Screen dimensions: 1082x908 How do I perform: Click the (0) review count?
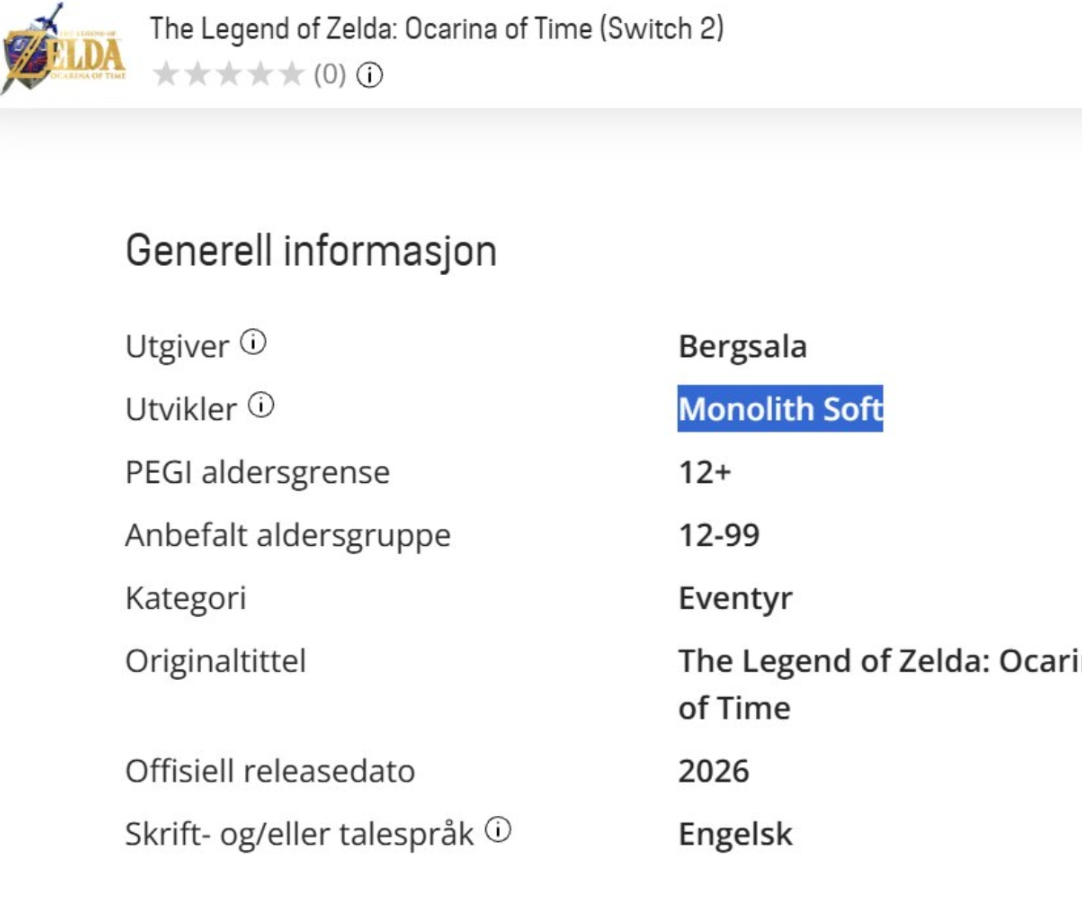click(330, 75)
